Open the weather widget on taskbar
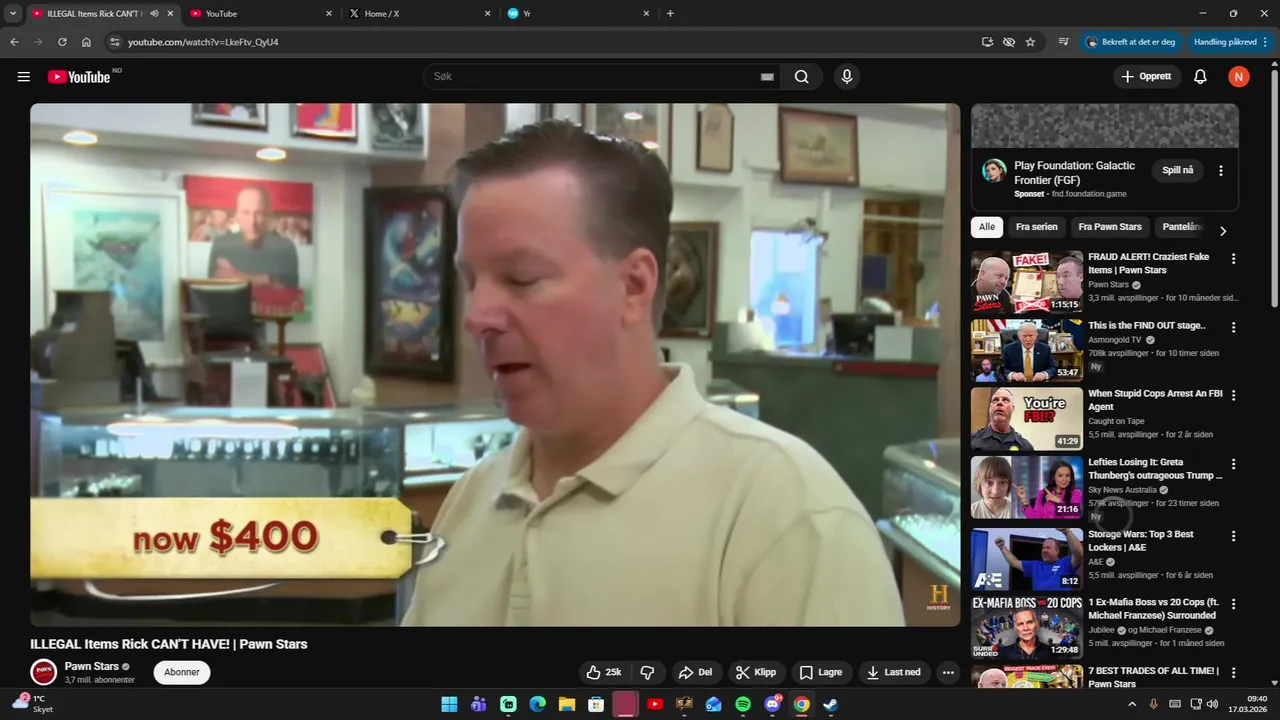Viewport: 1280px width, 720px height. [x=32, y=704]
